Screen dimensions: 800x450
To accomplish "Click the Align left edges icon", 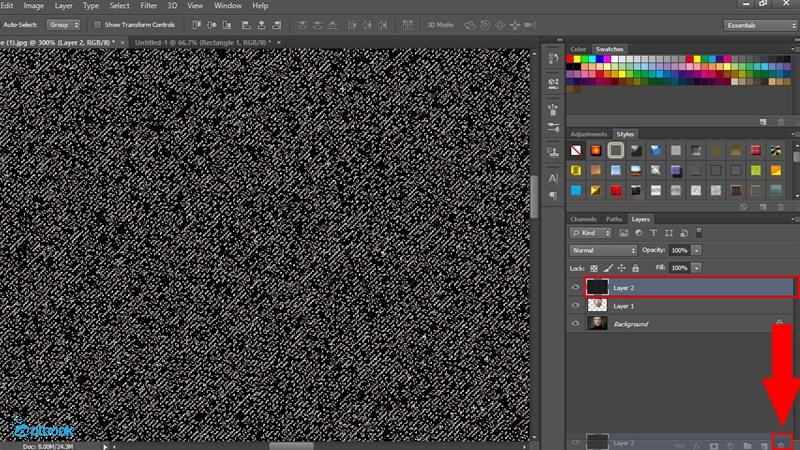I will pos(246,24).
